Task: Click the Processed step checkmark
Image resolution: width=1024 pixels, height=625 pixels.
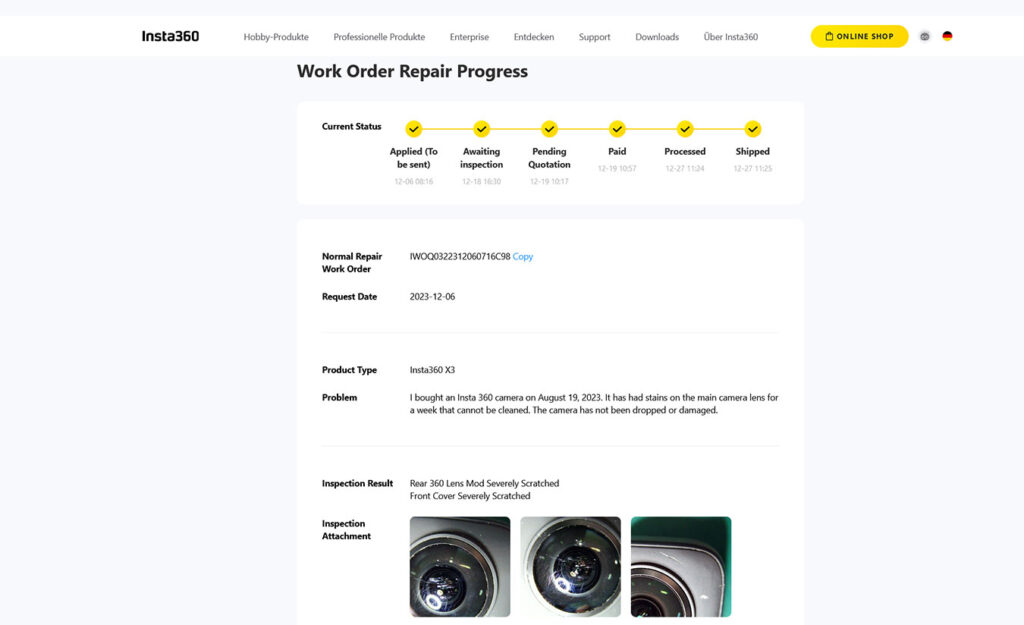Action: coord(685,129)
